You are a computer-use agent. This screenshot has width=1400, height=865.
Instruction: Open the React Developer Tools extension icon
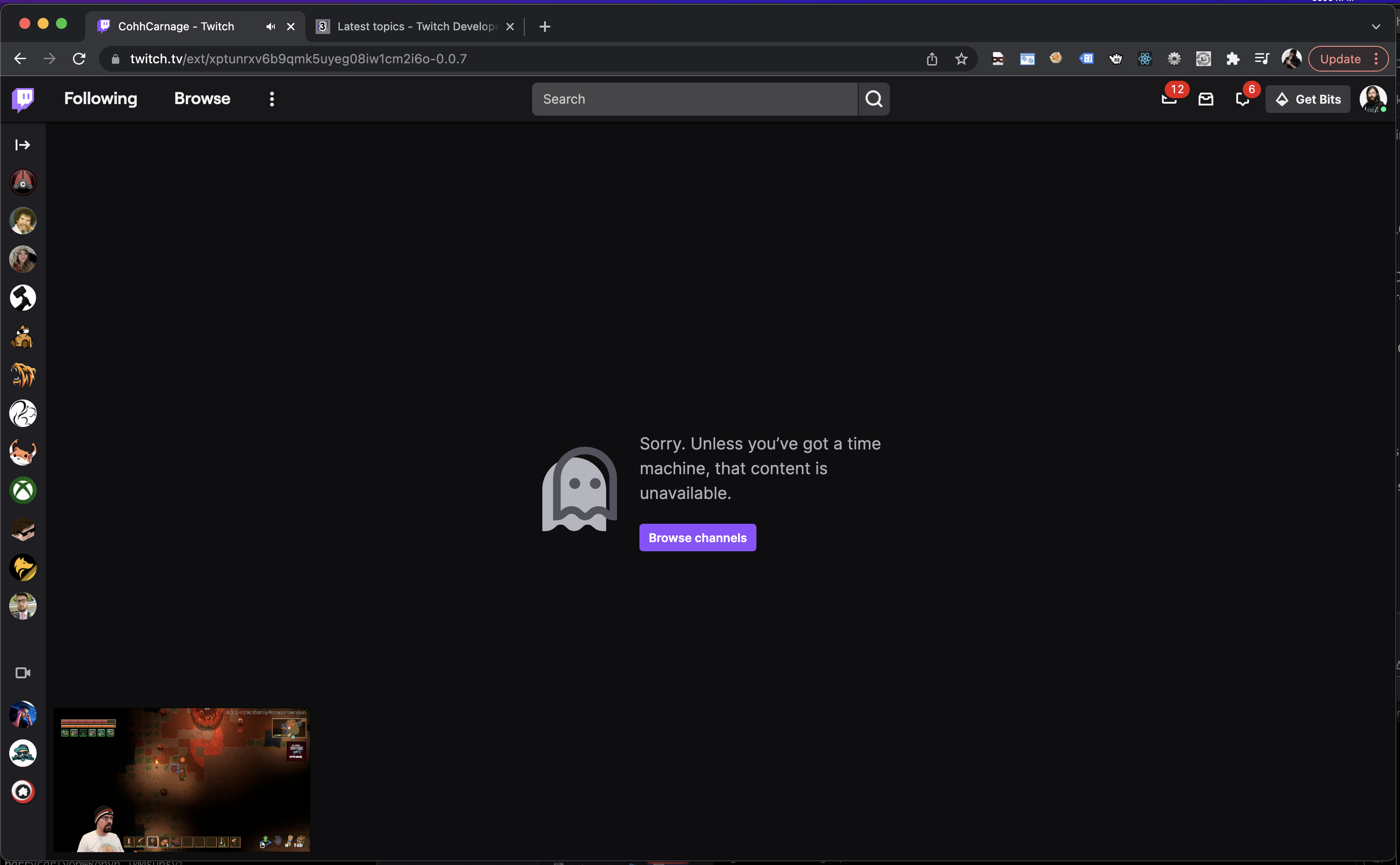[1145, 58]
